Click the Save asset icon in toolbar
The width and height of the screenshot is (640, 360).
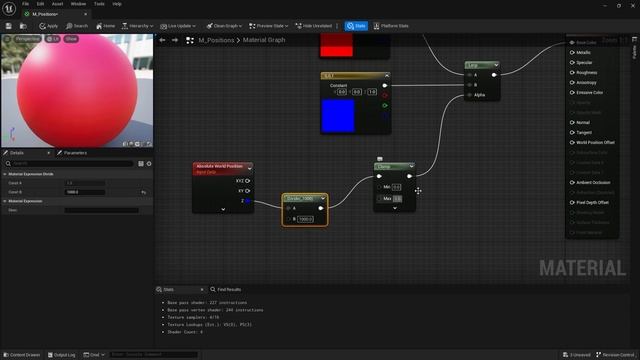pyautogui.click(x=9, y=26)
